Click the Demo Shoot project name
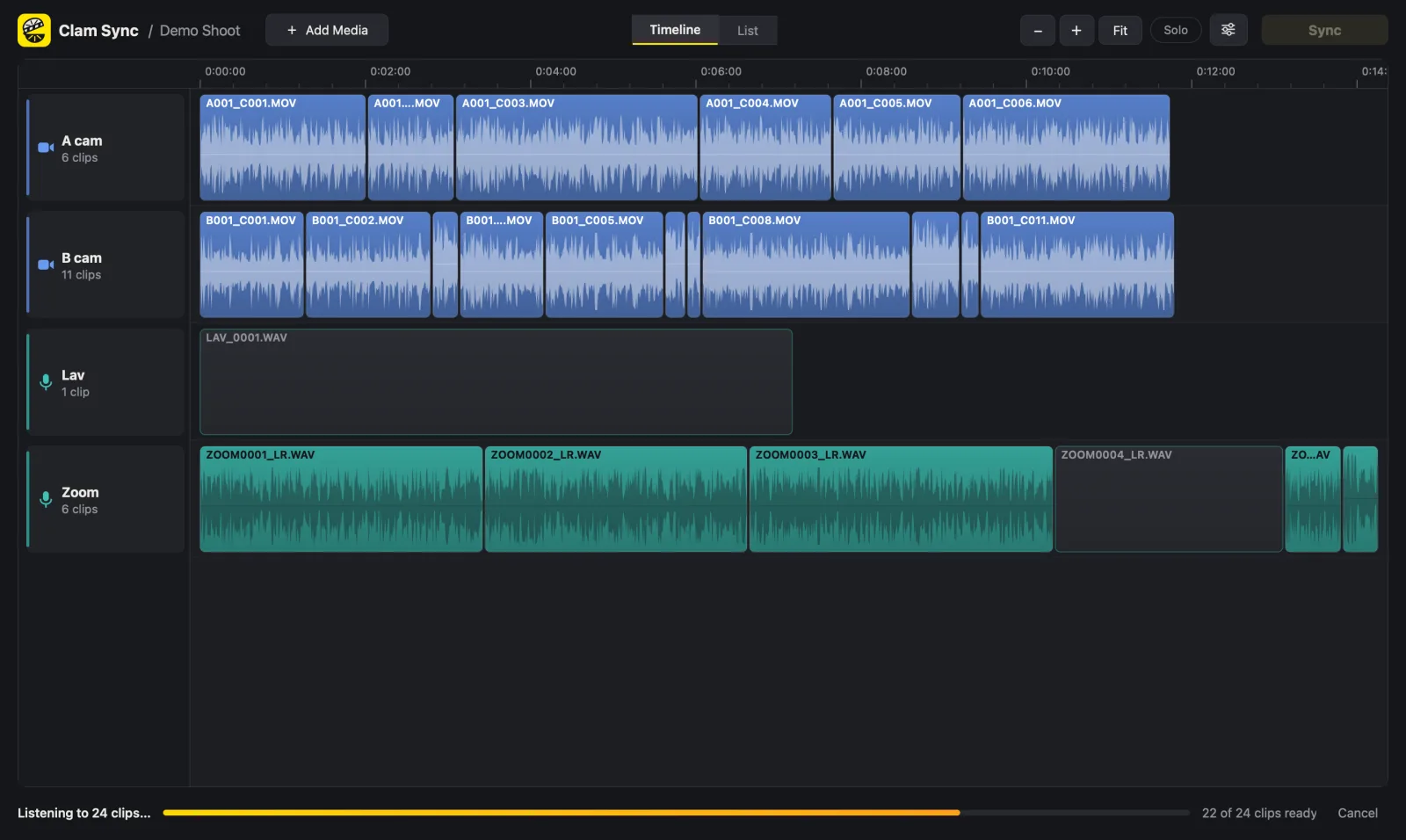1406x840 pixels. [199, 31]
